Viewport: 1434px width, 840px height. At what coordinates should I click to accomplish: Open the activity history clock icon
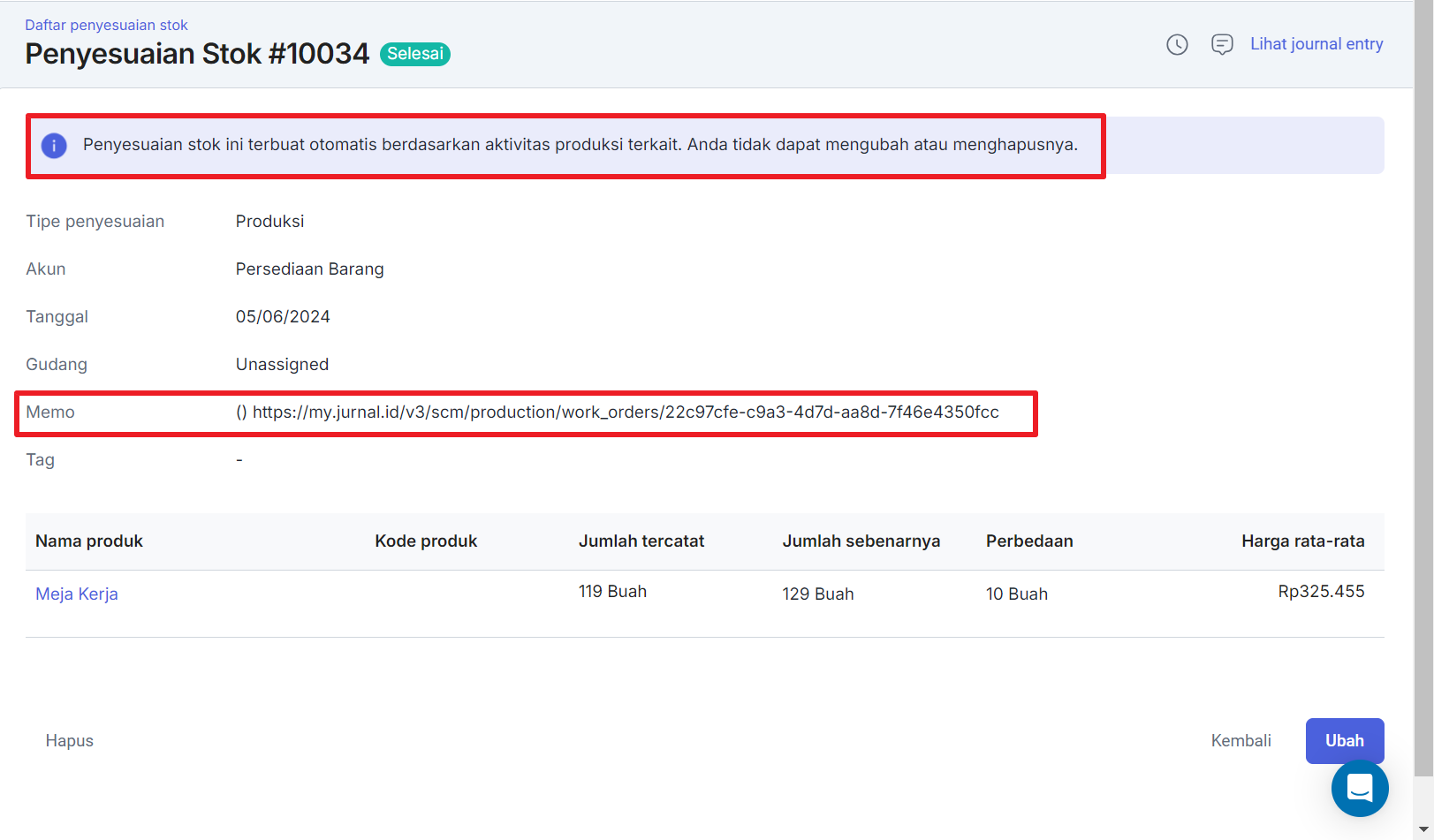[x=1177, y=44]
